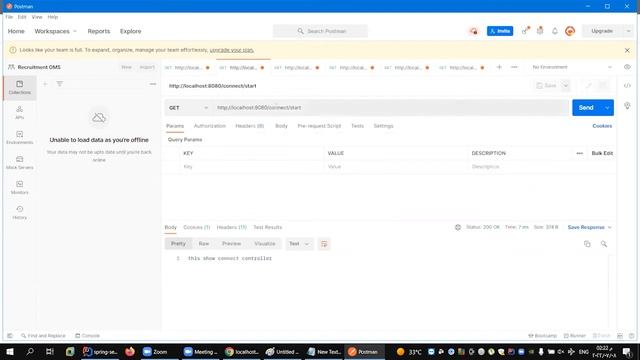
Task: Click the environment quick look eye icon
Action: [627, 67]
